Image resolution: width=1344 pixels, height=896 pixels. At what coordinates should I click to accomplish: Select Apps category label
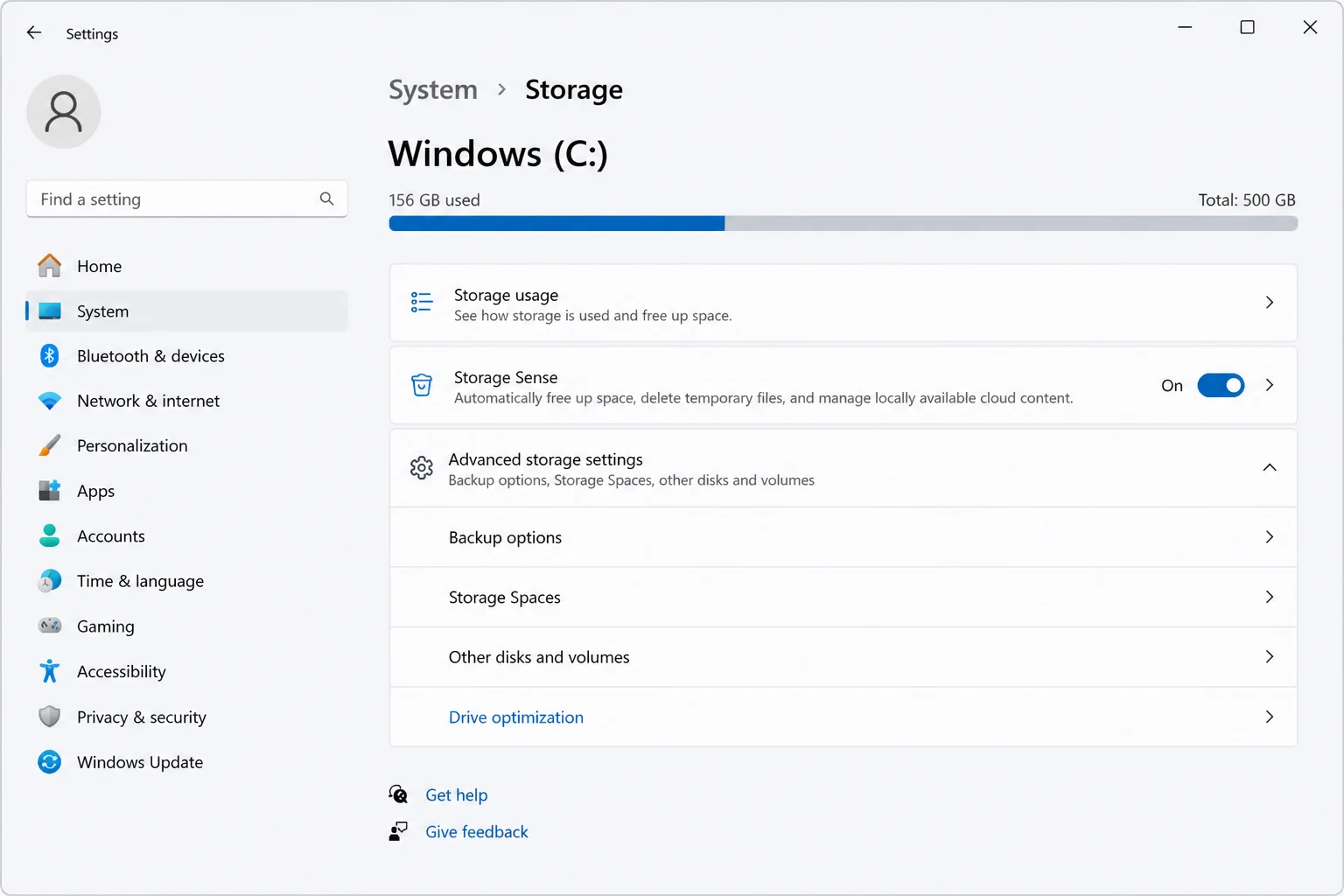pyautogui.click(x=96, y=491)
